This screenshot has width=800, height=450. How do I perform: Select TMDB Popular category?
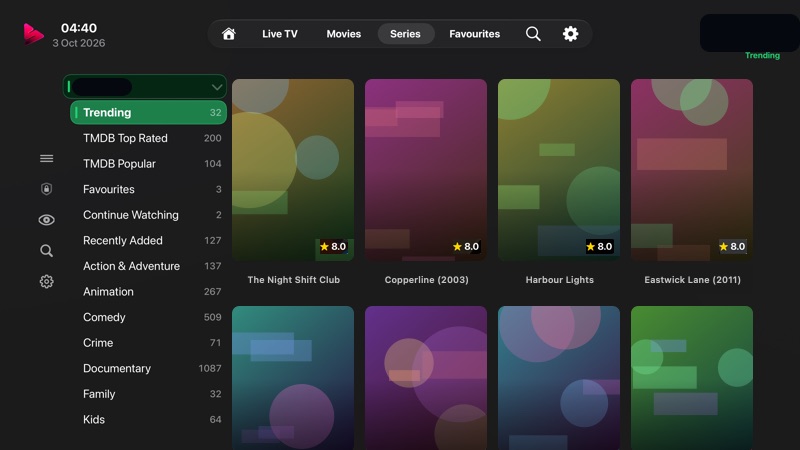pyautogui.click(x=148, y=163)
